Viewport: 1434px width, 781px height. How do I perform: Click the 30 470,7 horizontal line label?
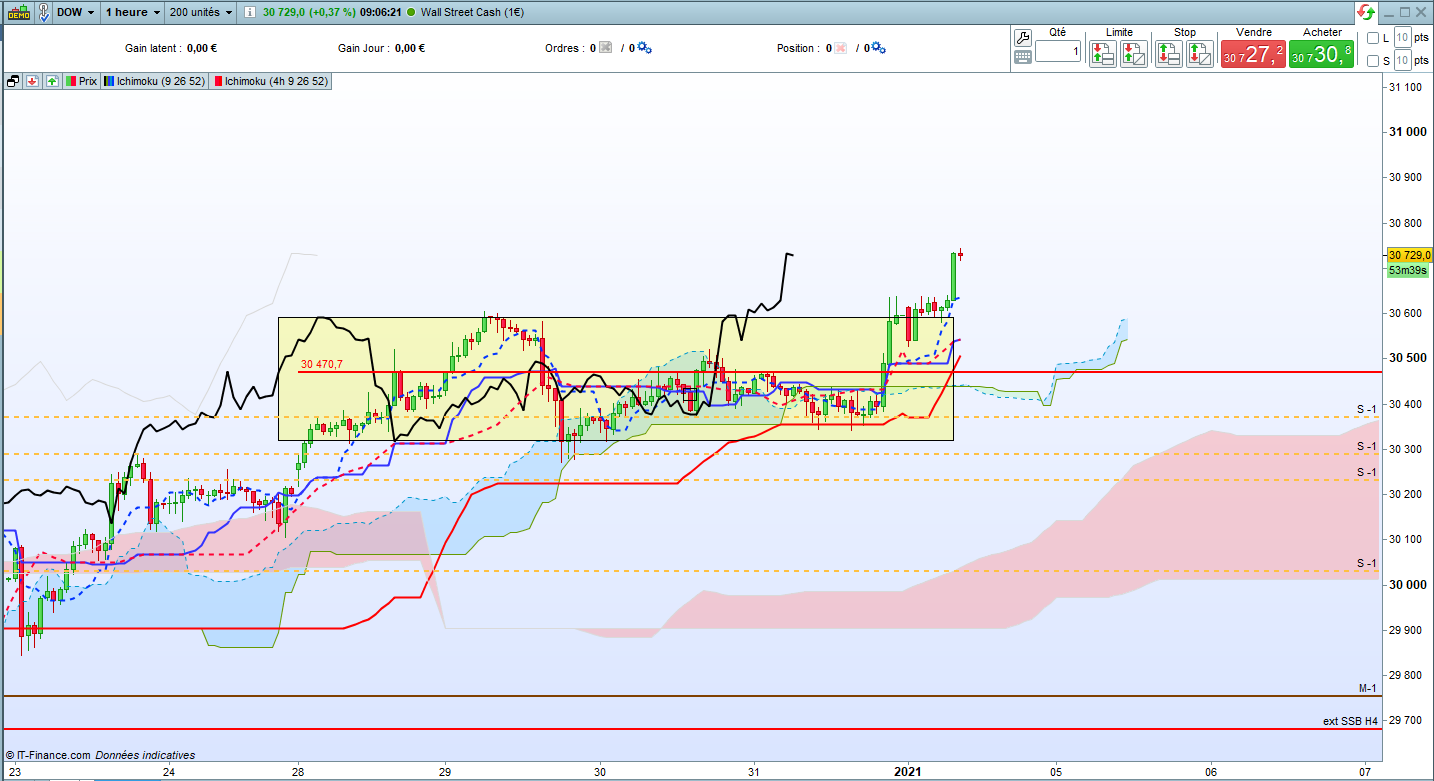coord(321,364)
